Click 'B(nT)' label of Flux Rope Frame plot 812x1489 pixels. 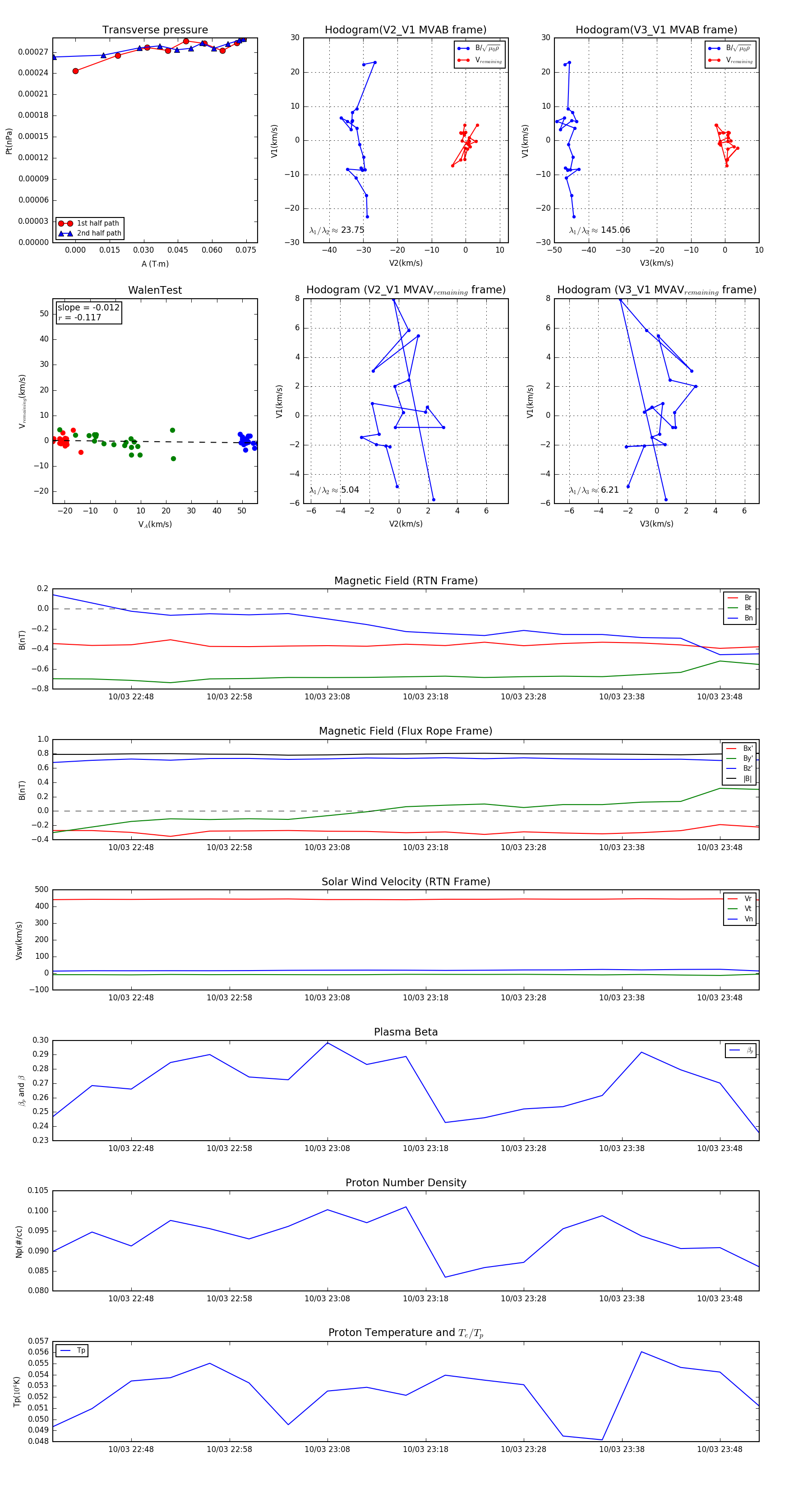[x=22, y=790]
